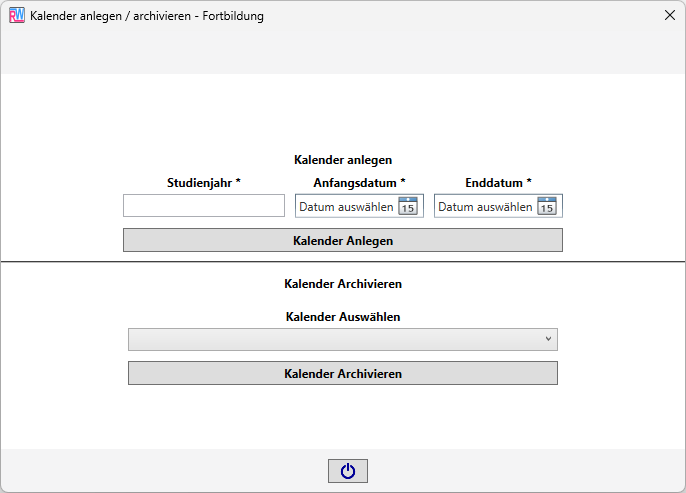Click the Studienjahr * label
Screen dimensions: 686x493
click(204, 183)
